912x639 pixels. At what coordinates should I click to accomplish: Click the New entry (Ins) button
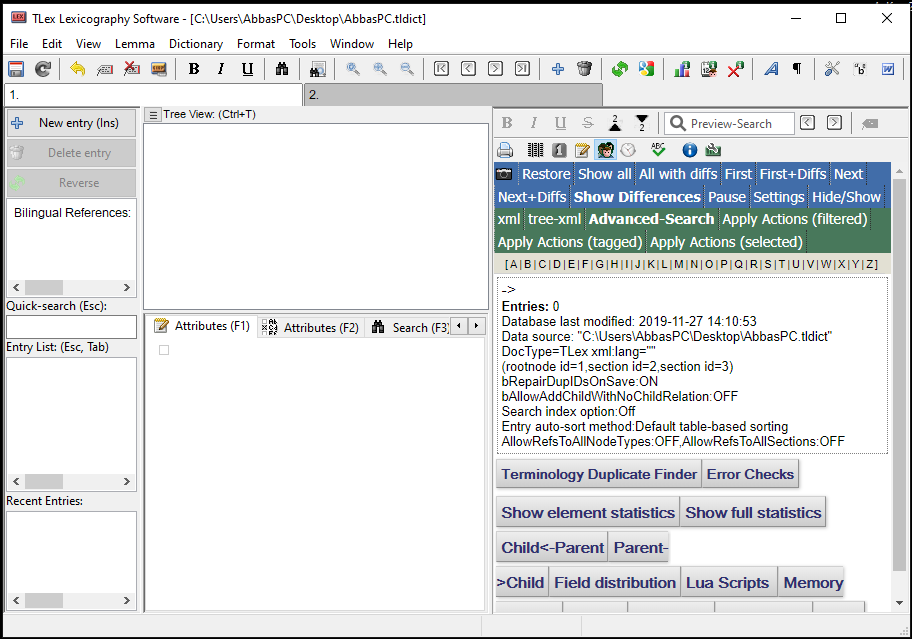(72, 123)
